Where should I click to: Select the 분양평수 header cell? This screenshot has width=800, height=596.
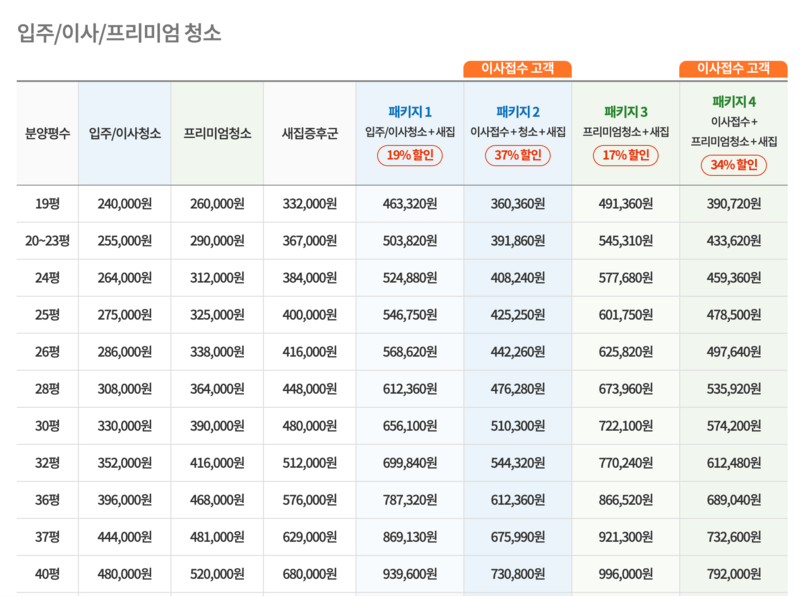[x=44, y=132]
